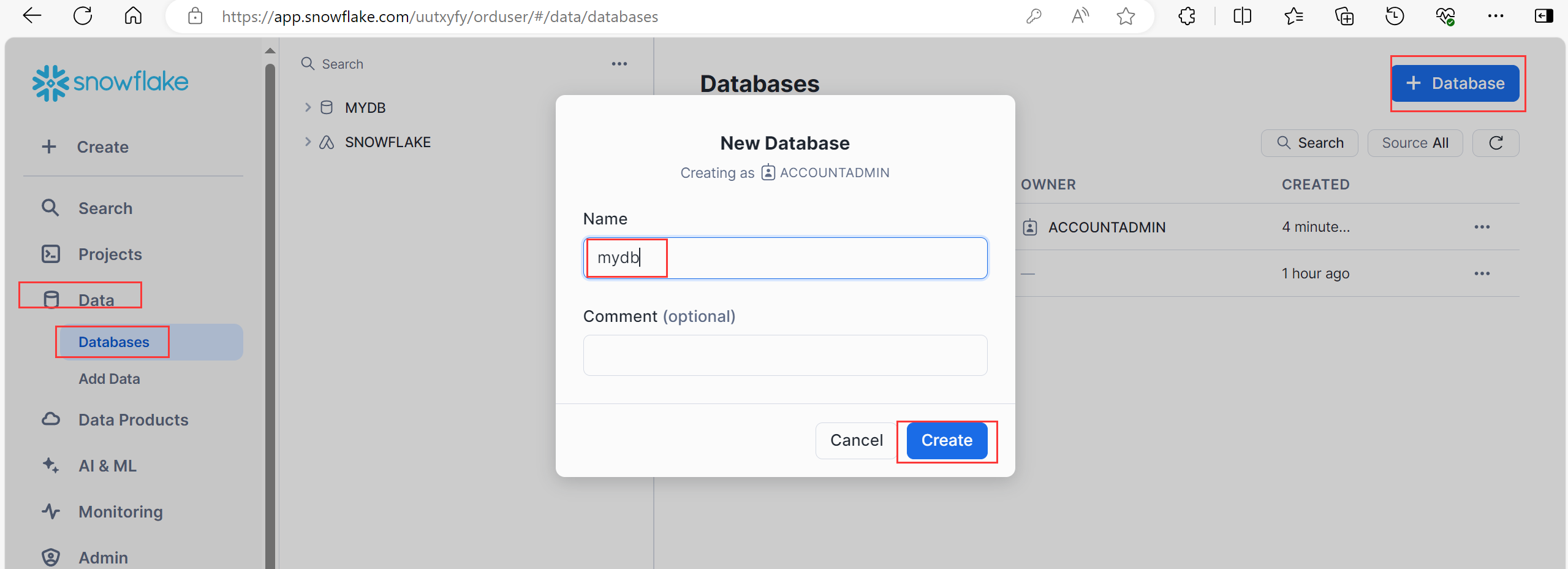This screenshot has height=569, width=1568.
Task: Open more options above database tree
Action: [619, 64]
